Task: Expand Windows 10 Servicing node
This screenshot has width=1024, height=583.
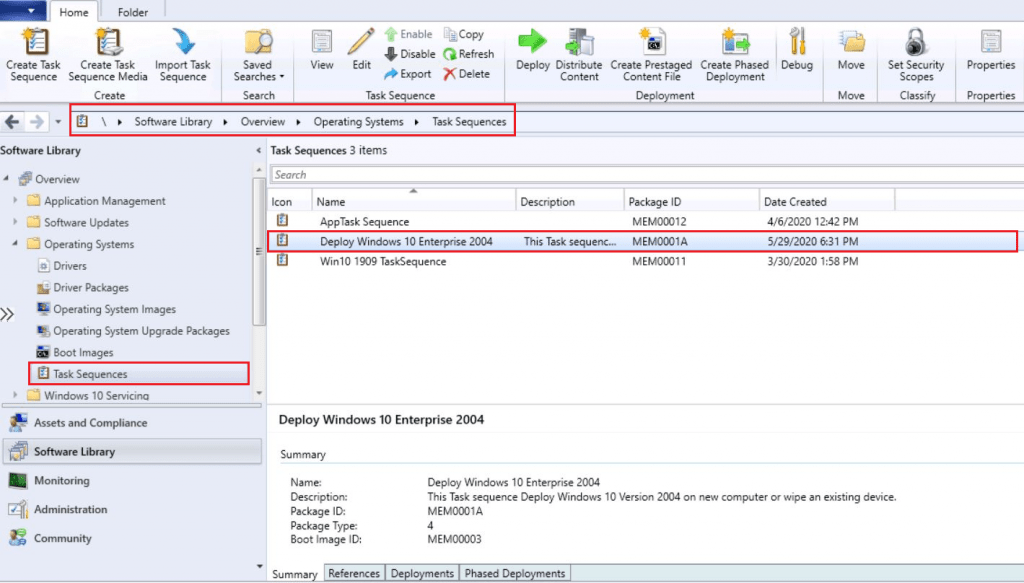Action: [x=15, y=395]
